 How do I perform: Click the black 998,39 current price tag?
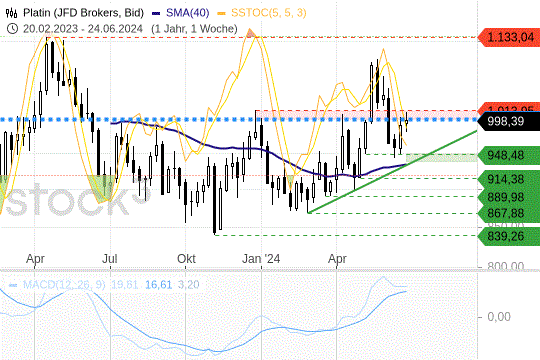[x=509, y=121]
